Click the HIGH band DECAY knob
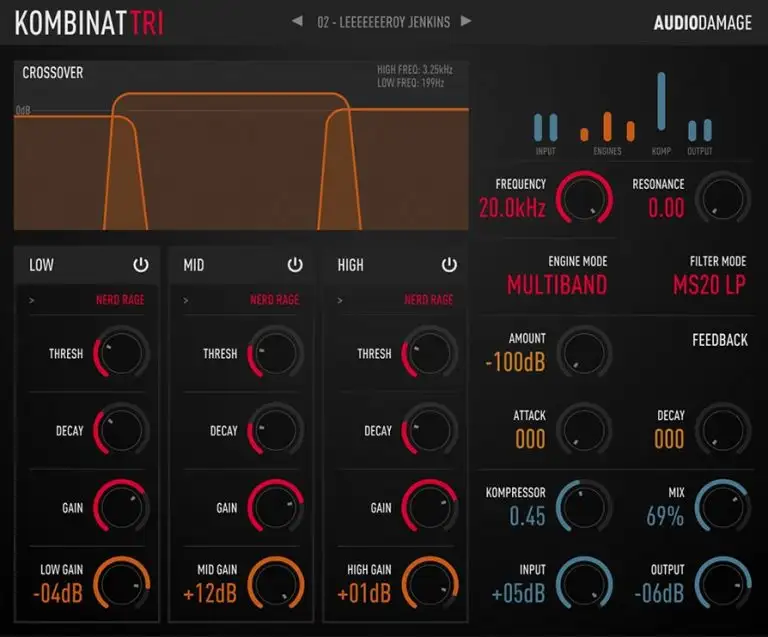 [x=430, y=429]
